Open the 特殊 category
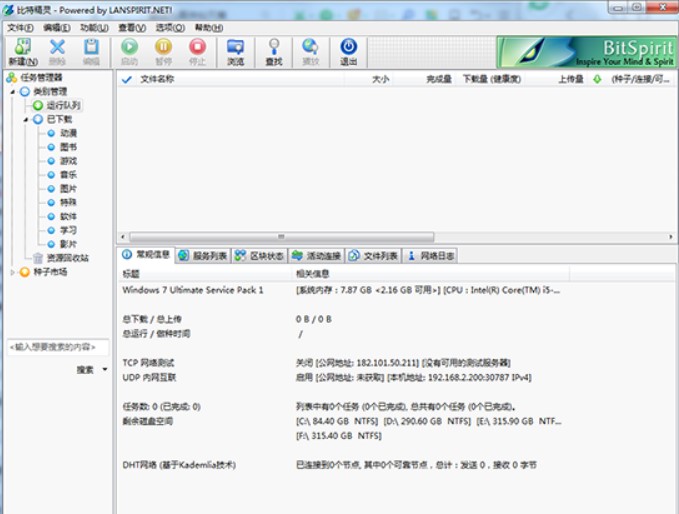The height and width of the screenshot is (514, 679). pyautogui.click(x=62, y=202)
